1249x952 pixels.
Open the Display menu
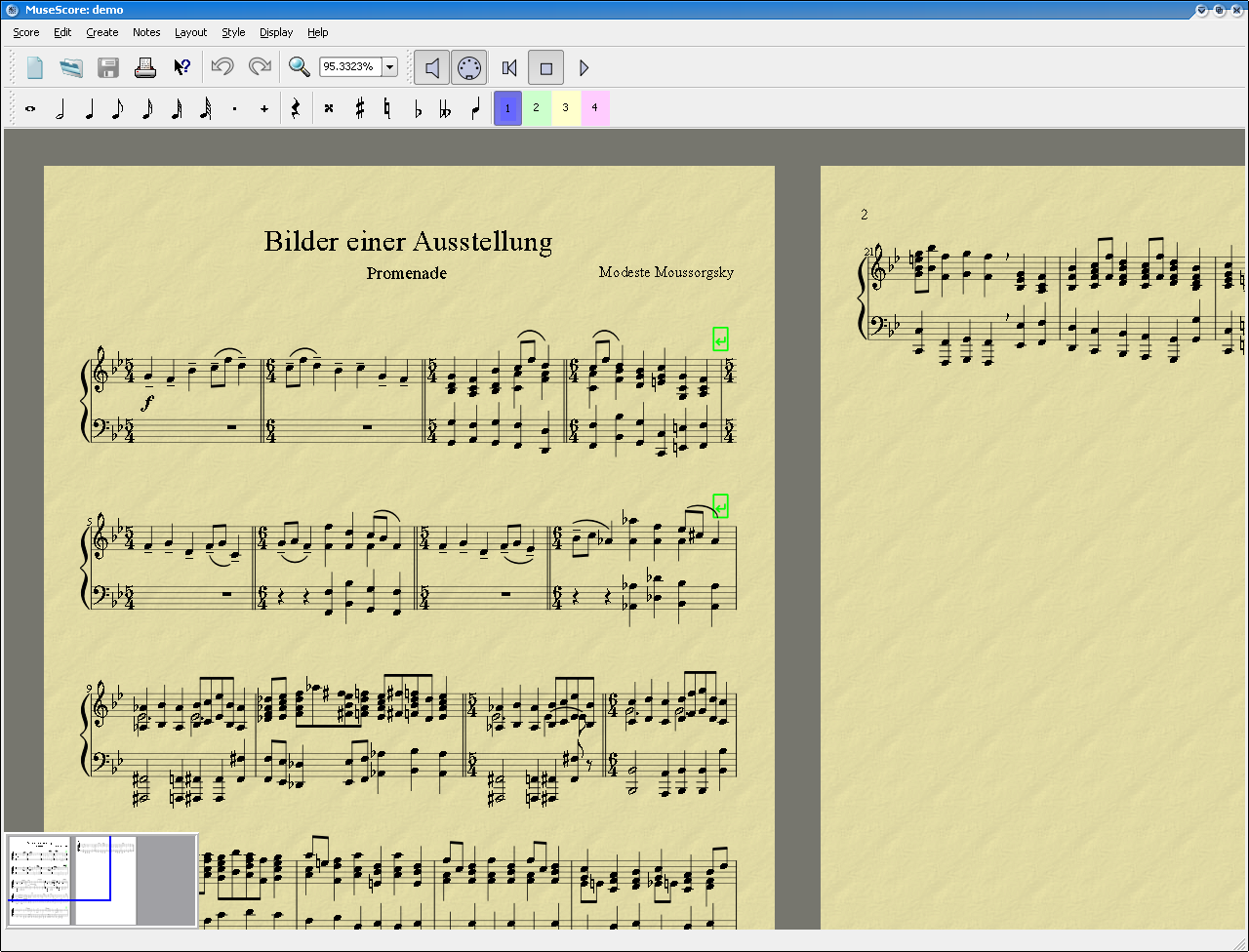coord(276,32)
